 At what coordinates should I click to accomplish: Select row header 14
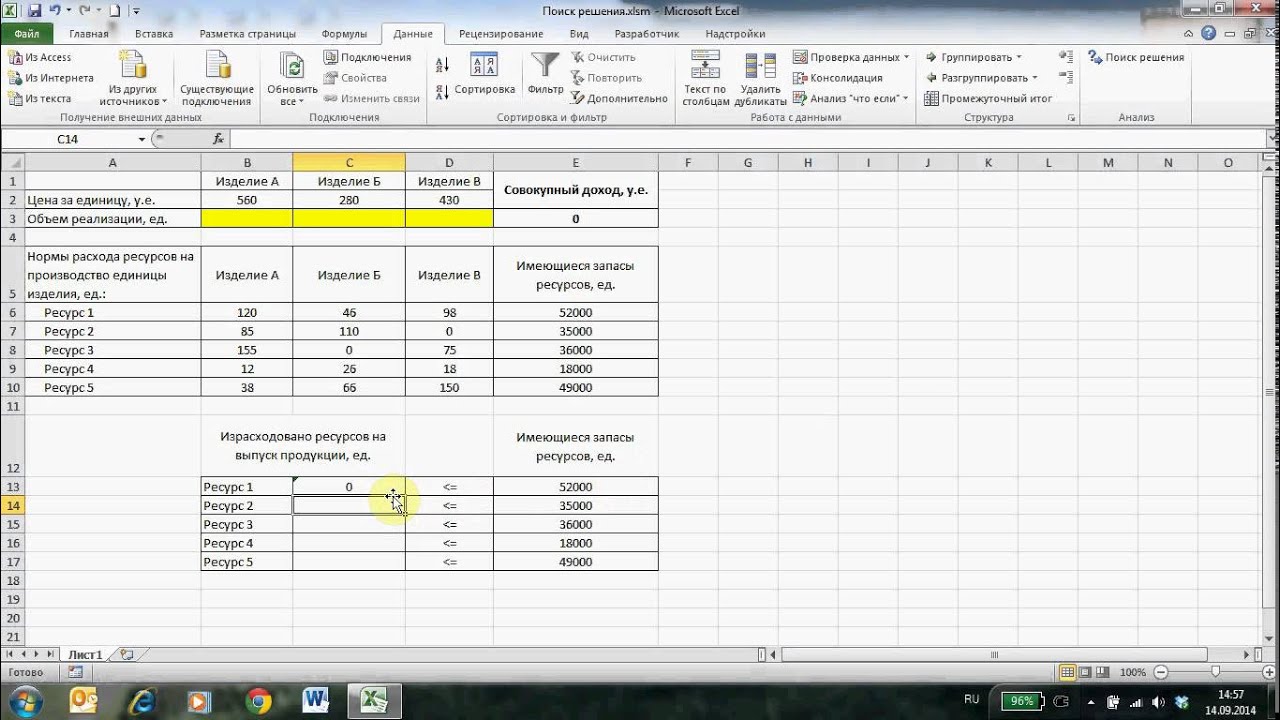(x=12, y=505)
